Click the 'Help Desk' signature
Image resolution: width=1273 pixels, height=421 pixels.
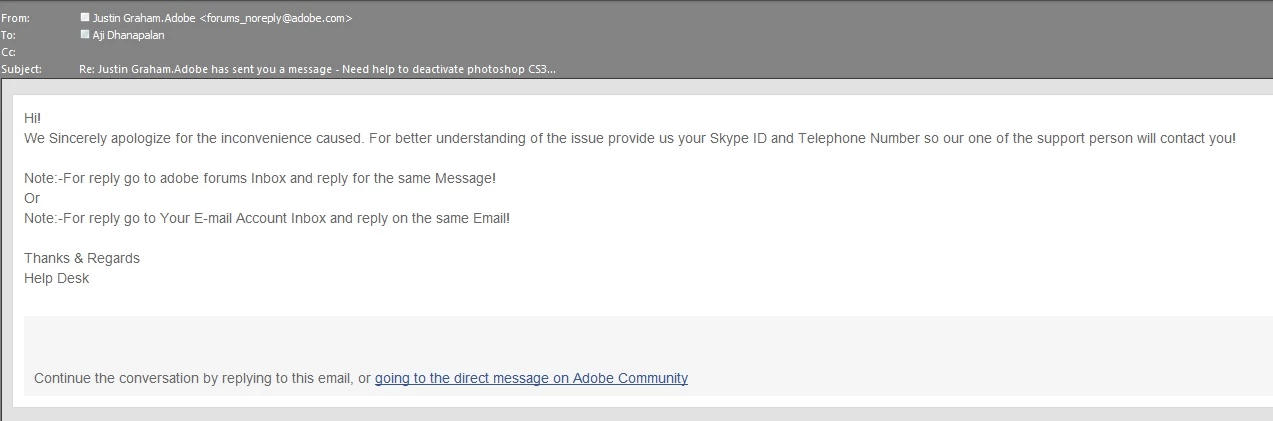pyautogui.click(x=57, y=278)
